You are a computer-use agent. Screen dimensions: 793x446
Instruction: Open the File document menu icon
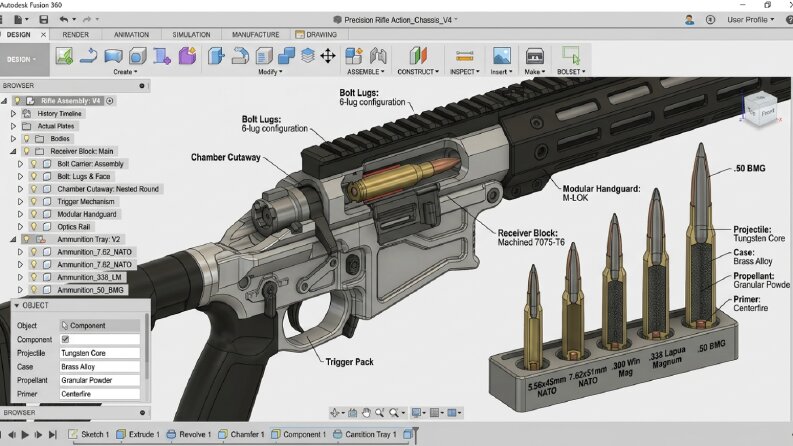click(18, 20)
